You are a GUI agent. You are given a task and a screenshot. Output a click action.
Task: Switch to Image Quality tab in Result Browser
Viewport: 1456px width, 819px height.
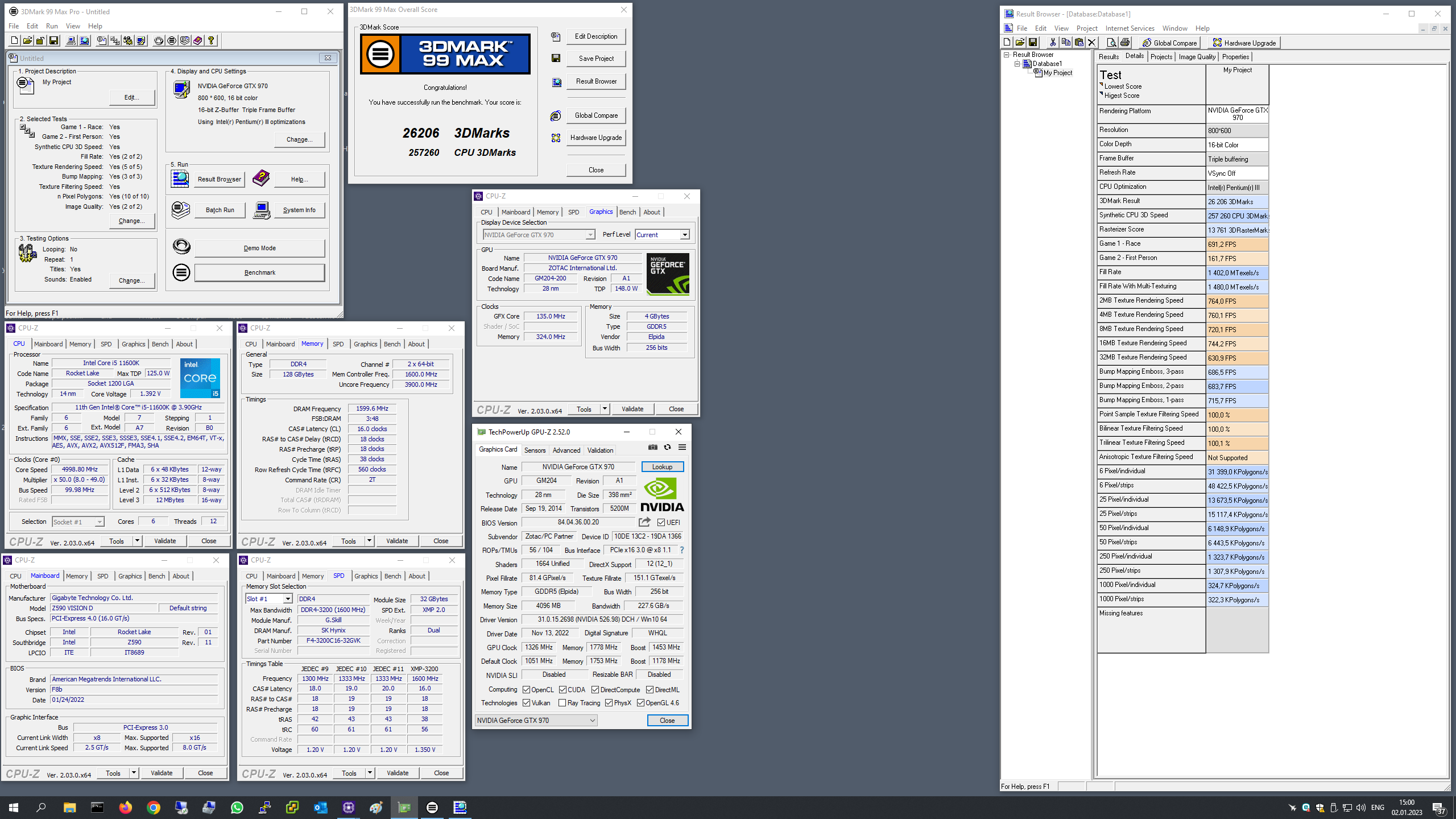click(x=1197, y=57)
